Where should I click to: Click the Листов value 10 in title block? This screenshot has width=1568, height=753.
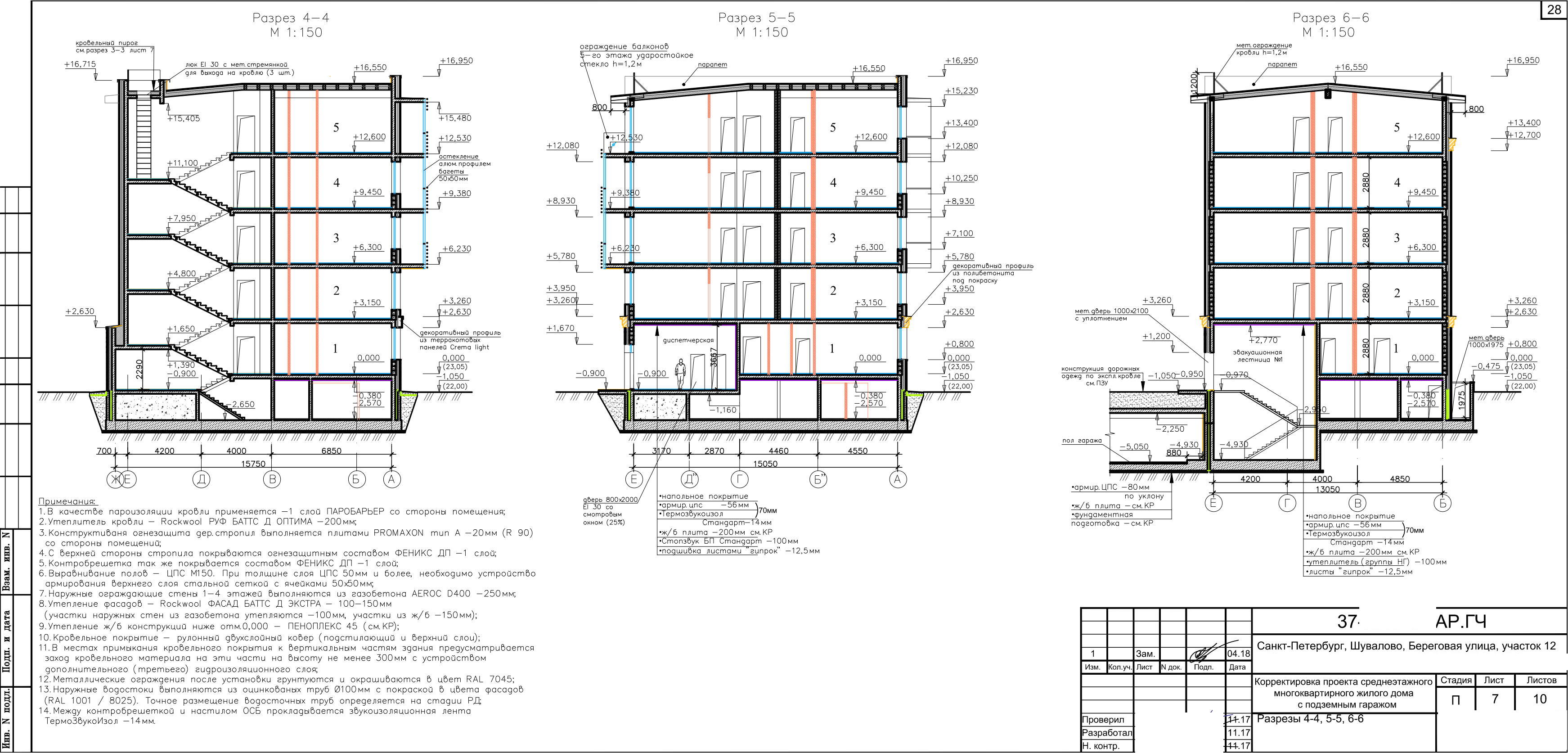[x=1539, y=699]
